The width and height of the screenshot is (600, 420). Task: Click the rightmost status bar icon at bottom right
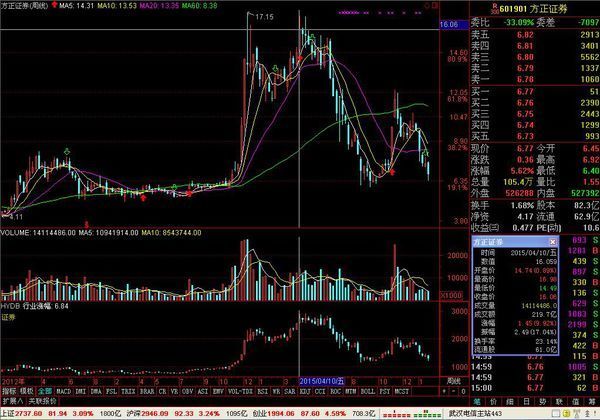593,411
